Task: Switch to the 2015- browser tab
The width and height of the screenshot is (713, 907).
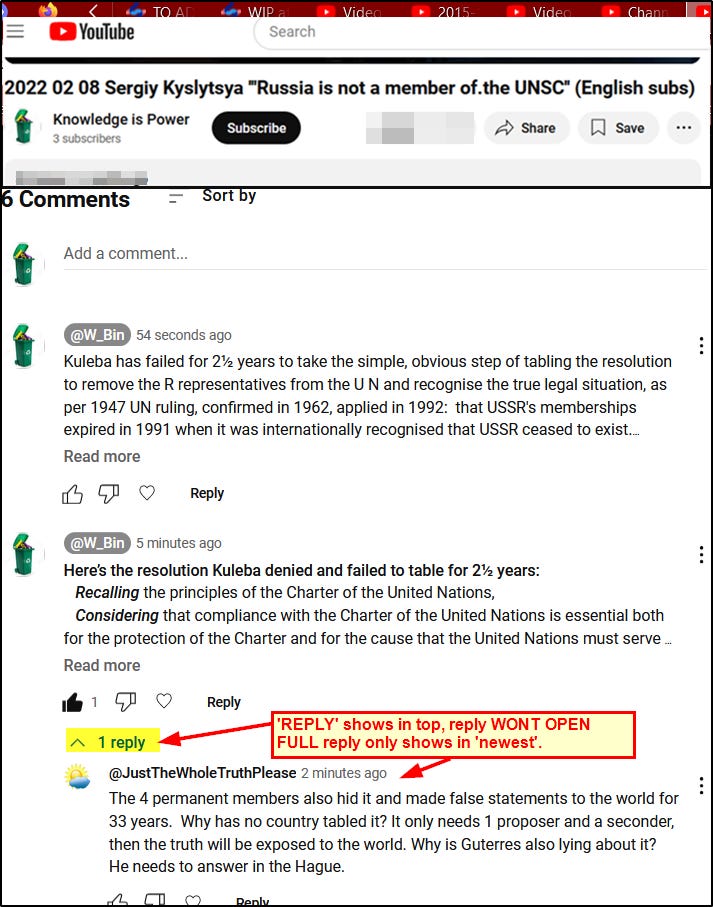Action: click(x=445, y=10)
